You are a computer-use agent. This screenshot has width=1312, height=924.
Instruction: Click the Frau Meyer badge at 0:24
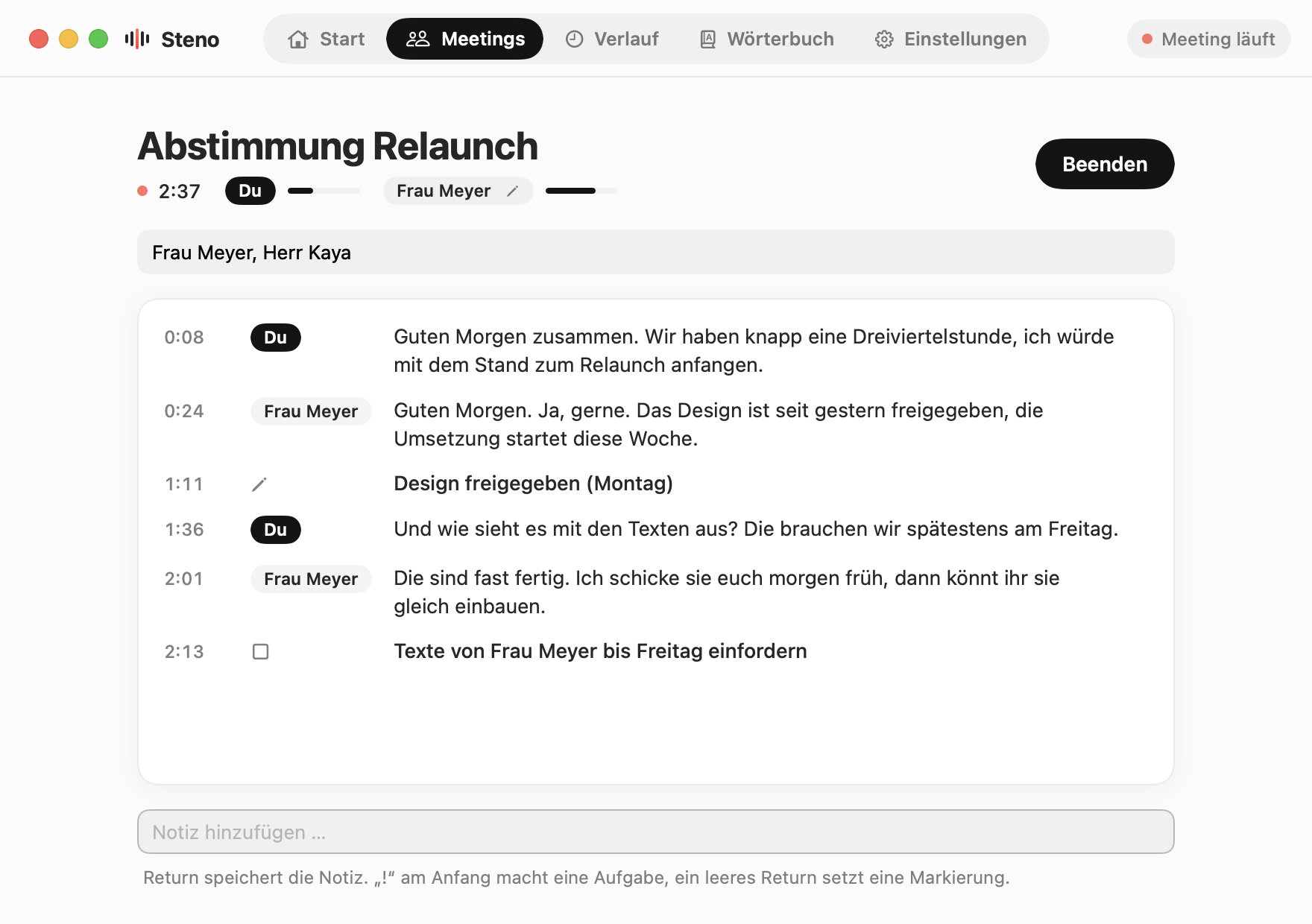[x=311, y=411]
